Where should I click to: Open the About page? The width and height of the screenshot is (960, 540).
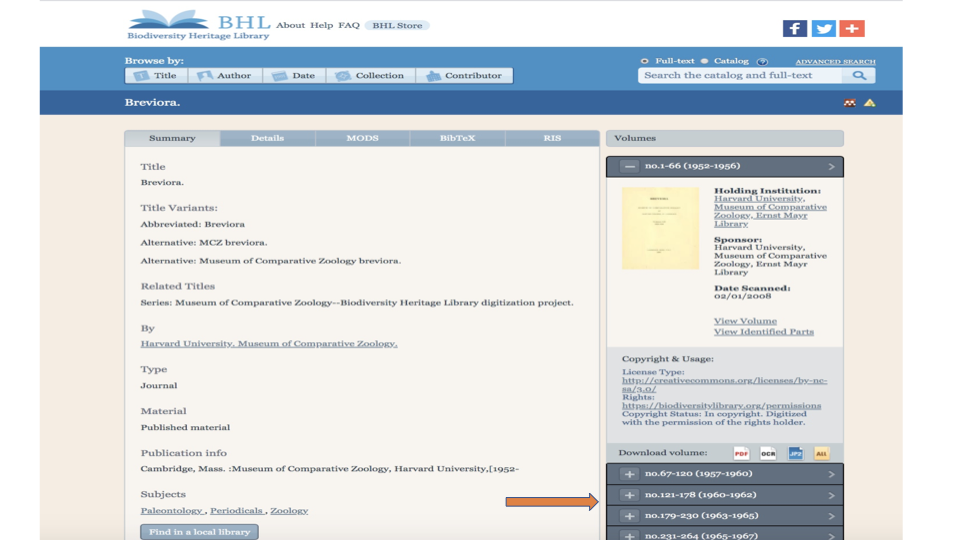click(x=290, y=25)
